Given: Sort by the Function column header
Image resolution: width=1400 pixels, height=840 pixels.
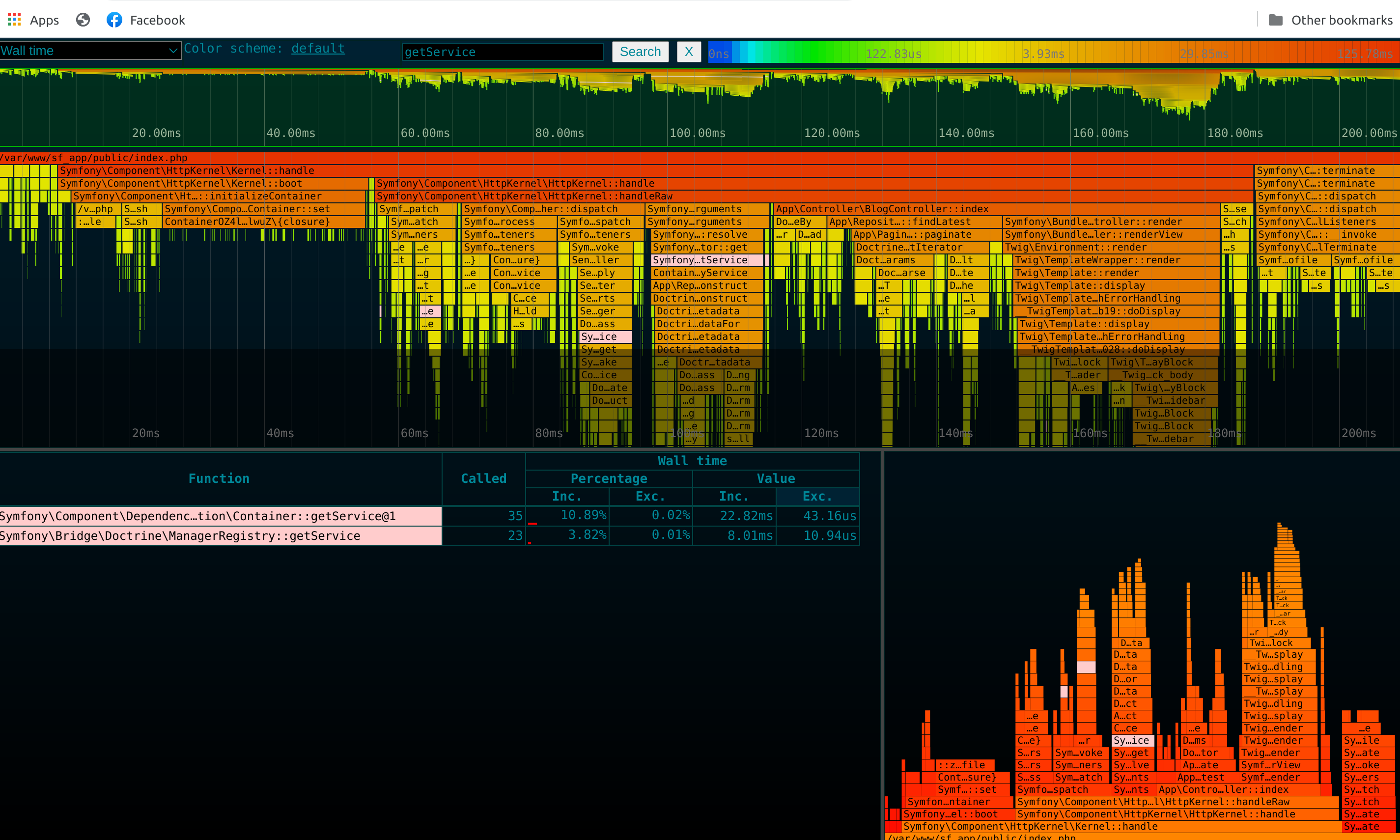Looking at the screenshot, I should point(219,478).
